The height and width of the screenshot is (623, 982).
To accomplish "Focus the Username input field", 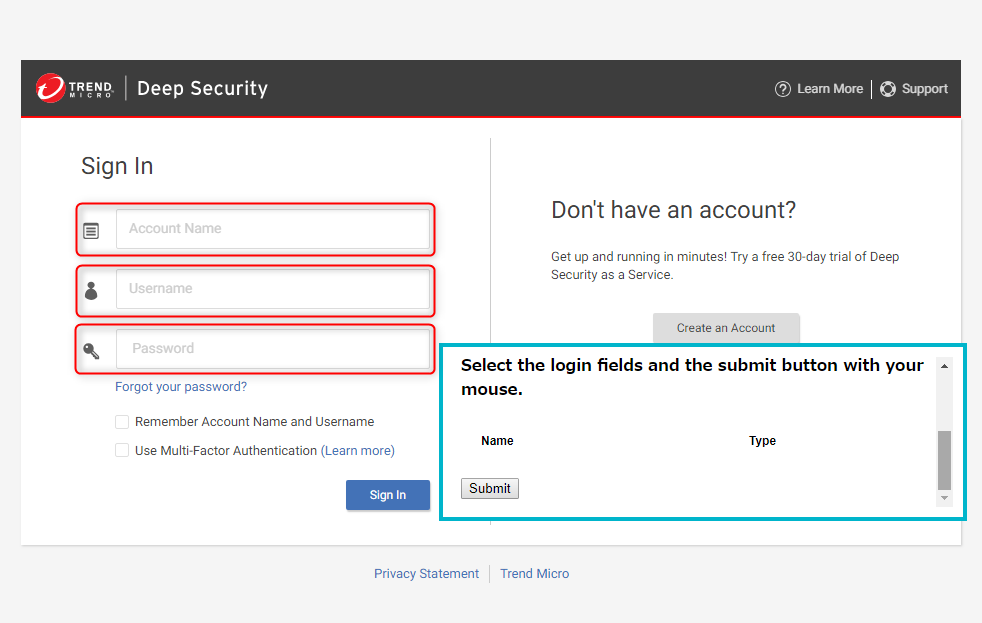I will click(x=273, y=289).
